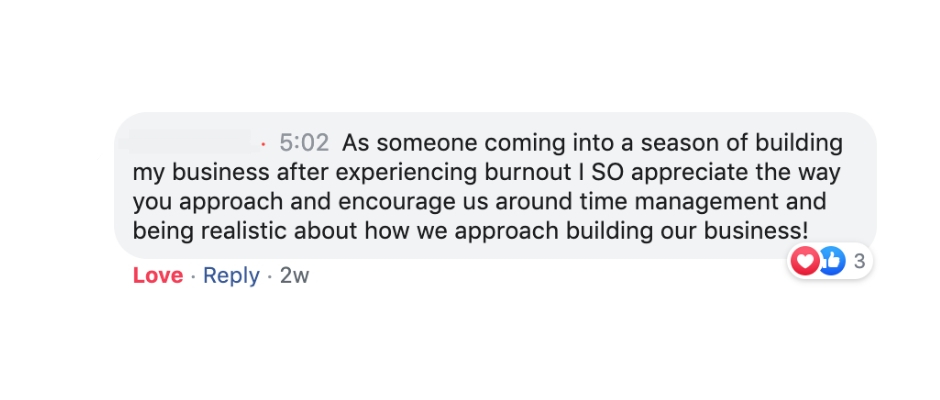Click the word "realistic" in the last line

point(241,230)
